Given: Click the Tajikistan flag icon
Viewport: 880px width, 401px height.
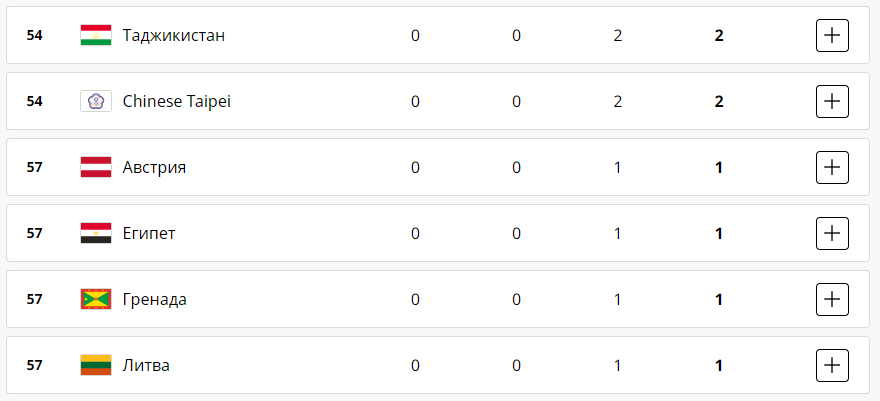Looking at the screenshot, I should pos(96,36).
